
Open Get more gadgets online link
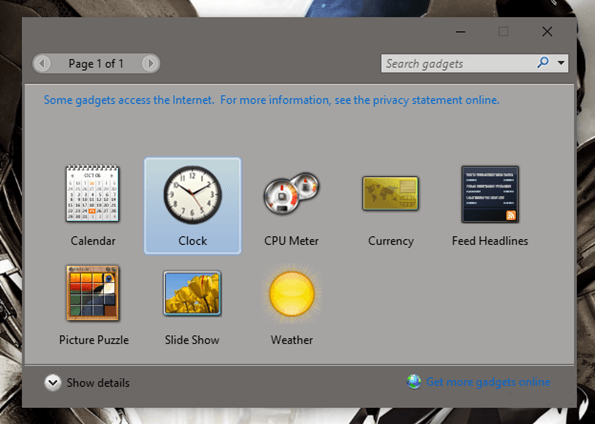[488, 382]
